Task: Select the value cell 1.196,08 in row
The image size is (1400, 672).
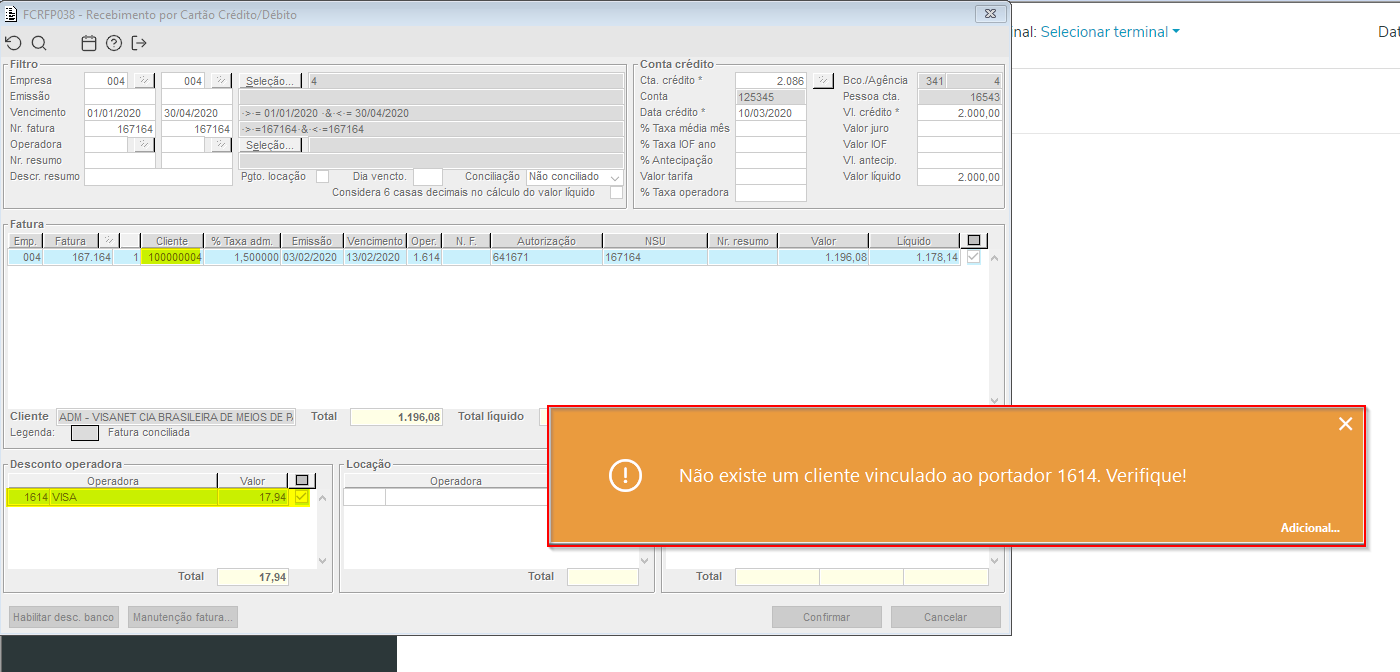Action: [x=823, y=258]
